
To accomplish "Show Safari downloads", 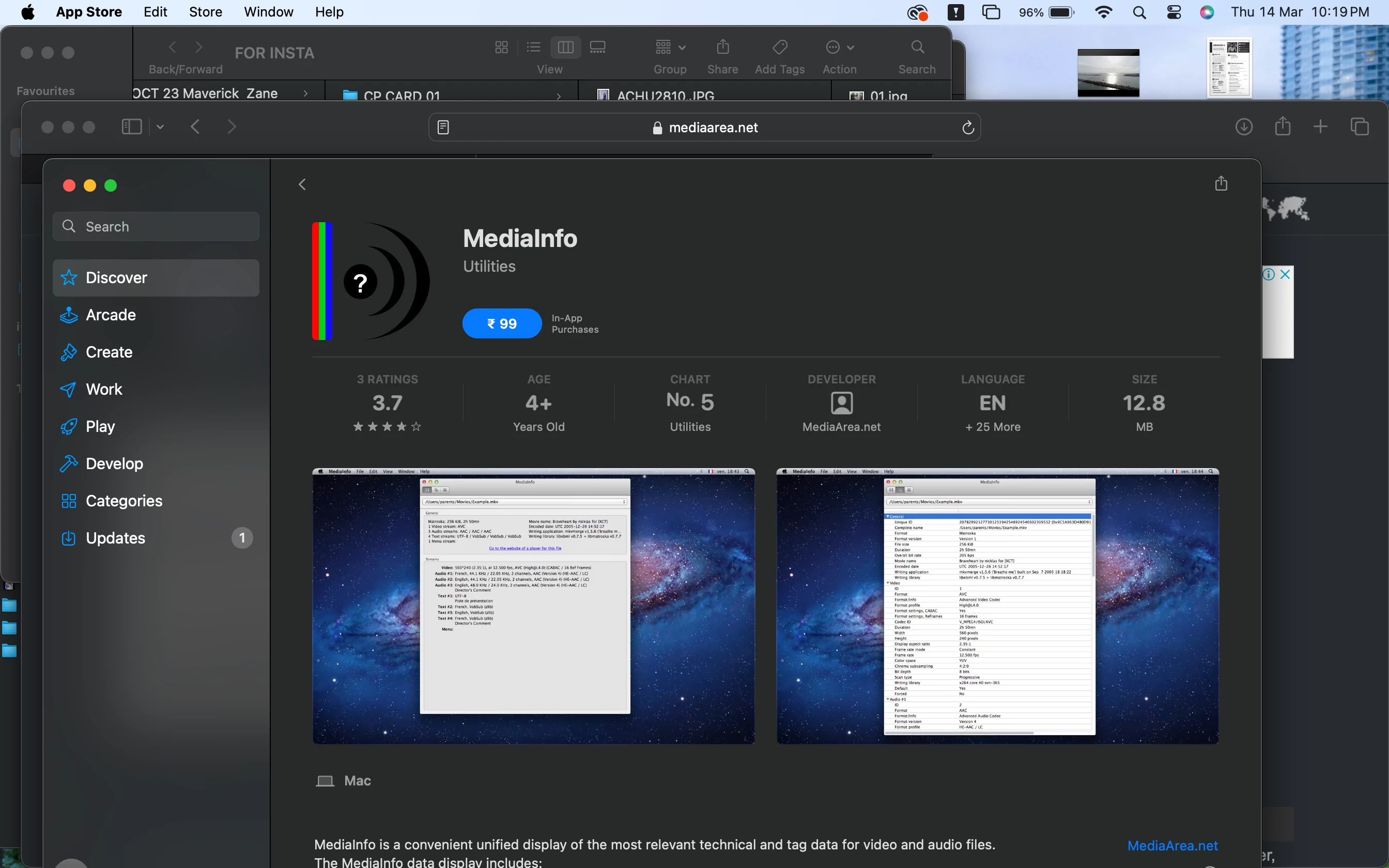I will click(x=1243, y=127).
